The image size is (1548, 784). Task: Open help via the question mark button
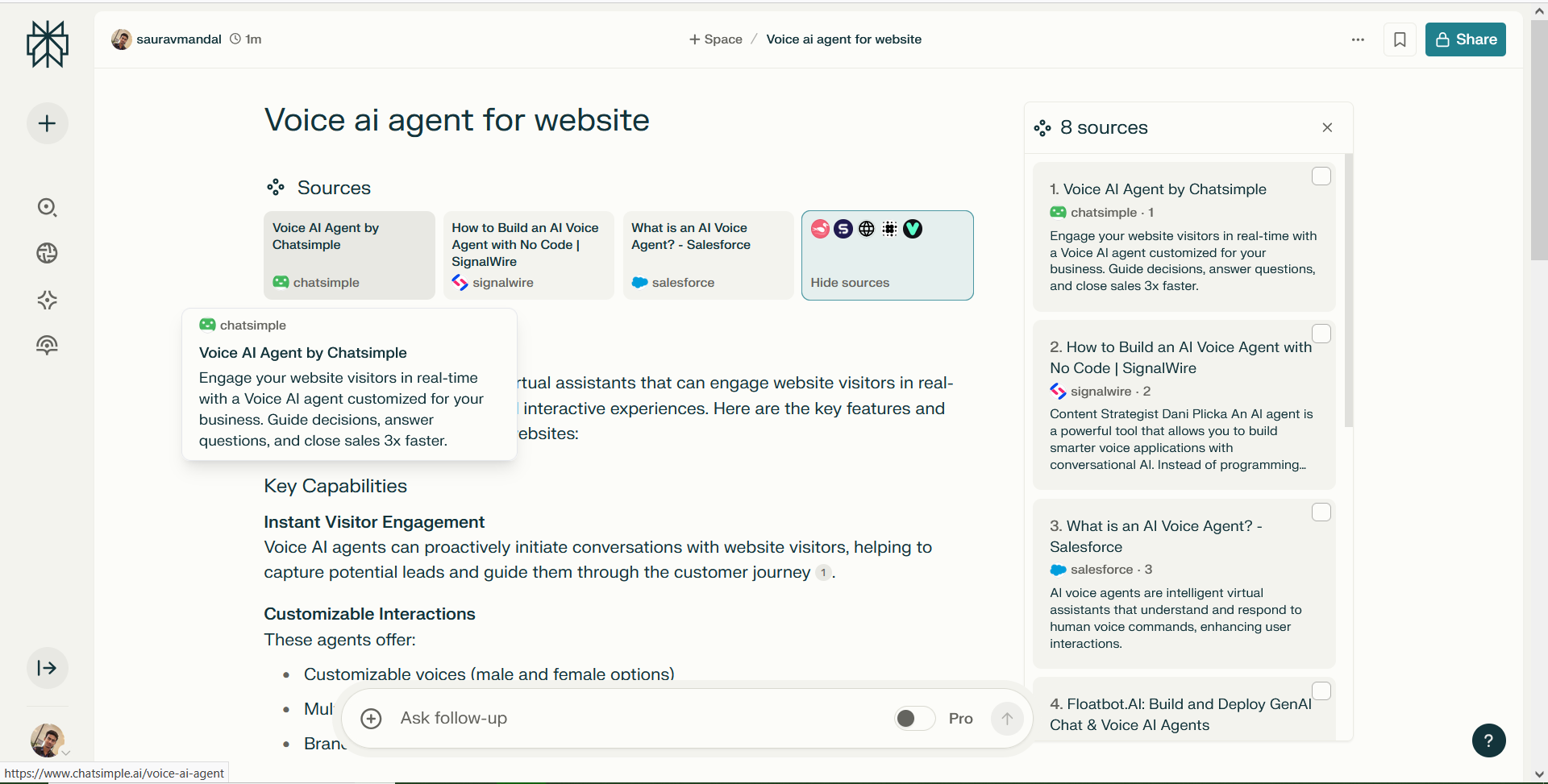click(x=1489, y=740)
